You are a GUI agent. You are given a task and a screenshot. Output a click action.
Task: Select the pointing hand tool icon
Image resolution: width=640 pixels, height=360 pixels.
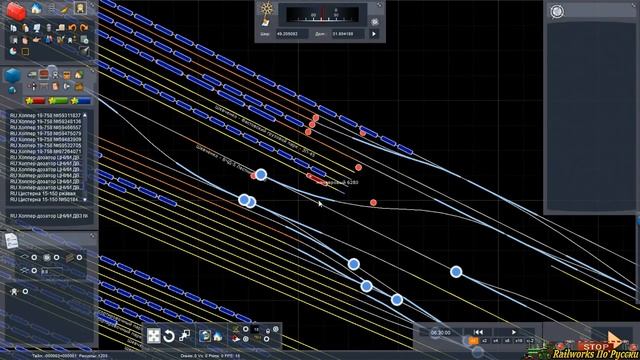[37, 40]
